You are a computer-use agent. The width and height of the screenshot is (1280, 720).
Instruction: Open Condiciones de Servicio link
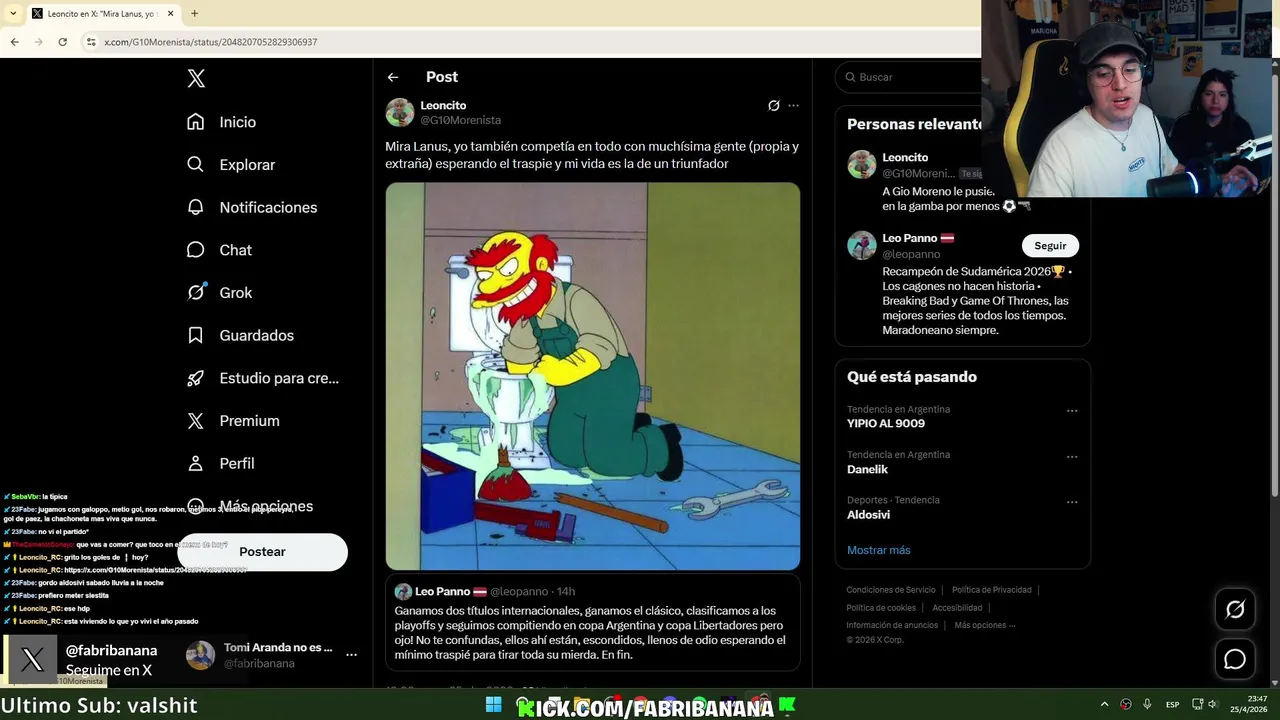click(x=891, y=590)
